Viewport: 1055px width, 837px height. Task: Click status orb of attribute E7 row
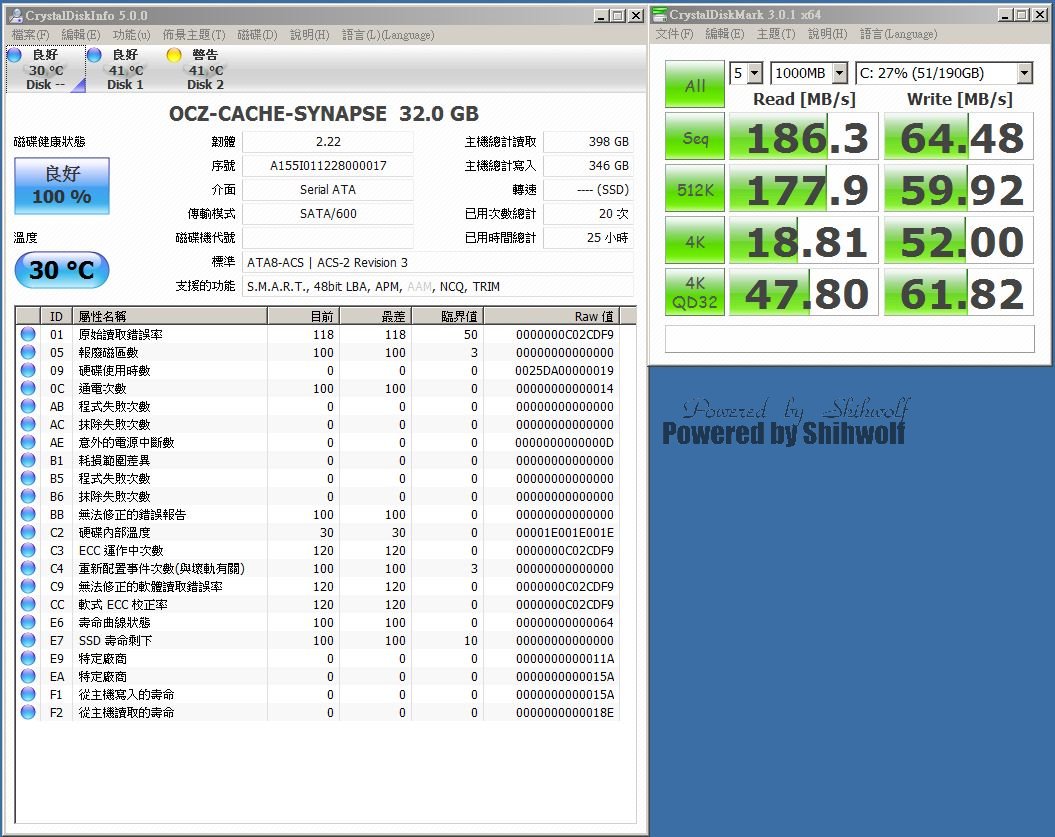(x=28, y=640)
